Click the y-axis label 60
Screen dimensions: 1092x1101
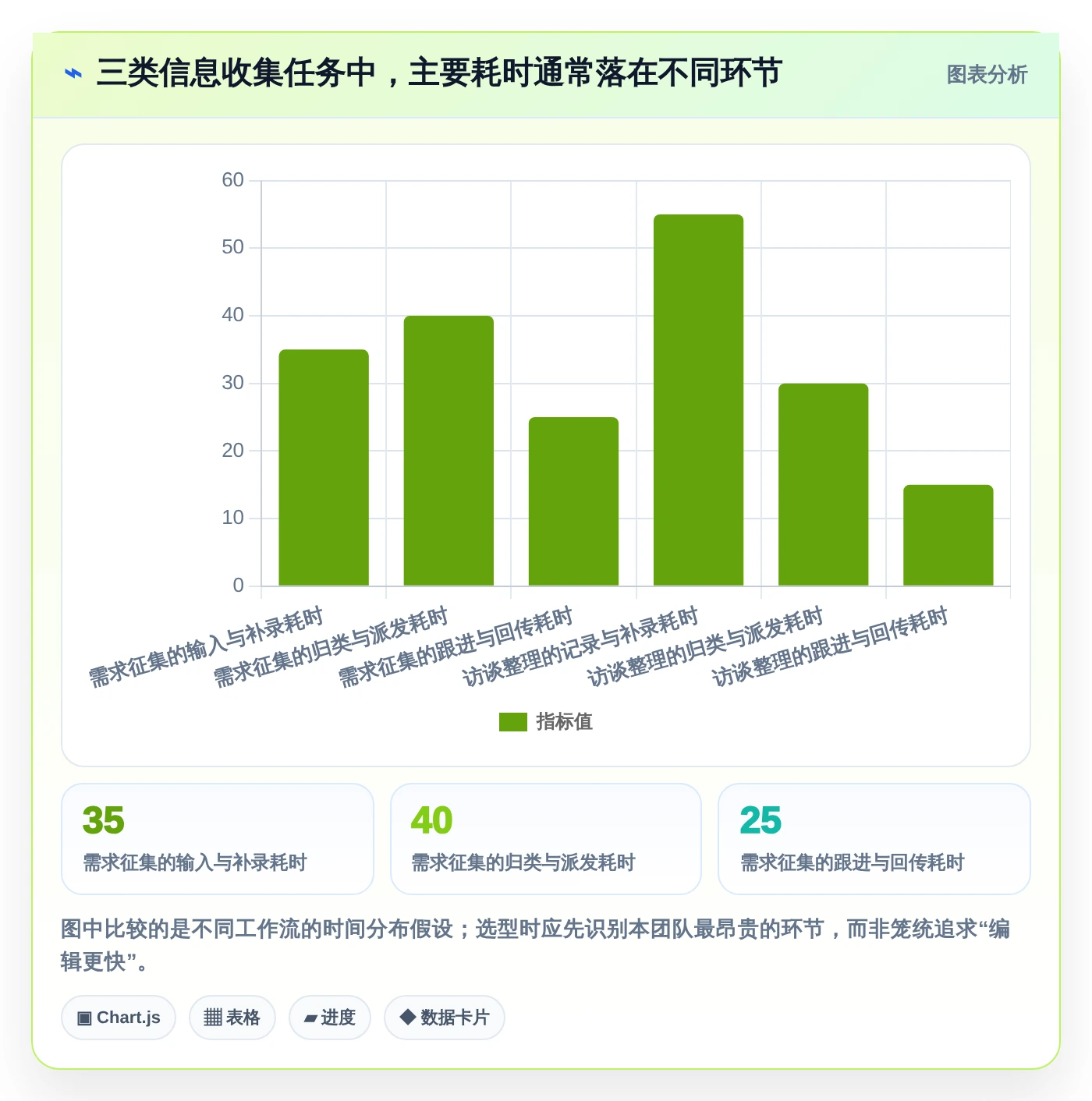[x=232, y=180]
